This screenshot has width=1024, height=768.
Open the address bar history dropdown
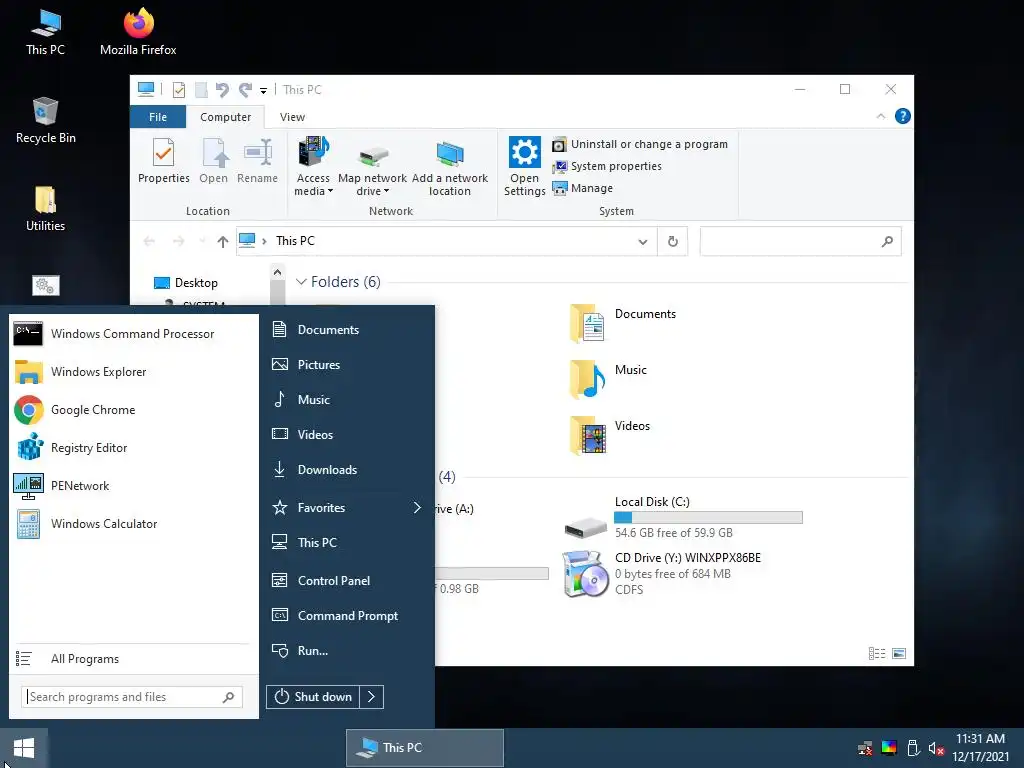tap(643, 242)
